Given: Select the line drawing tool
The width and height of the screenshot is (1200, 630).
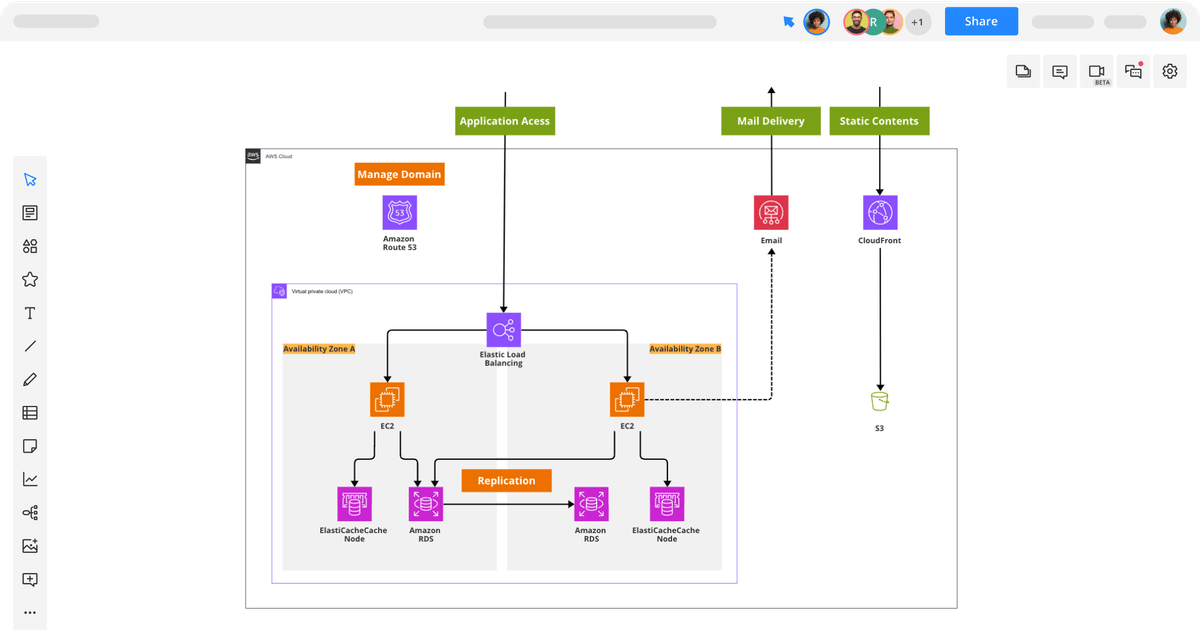Looking at the screenshot, I should 30,346.
